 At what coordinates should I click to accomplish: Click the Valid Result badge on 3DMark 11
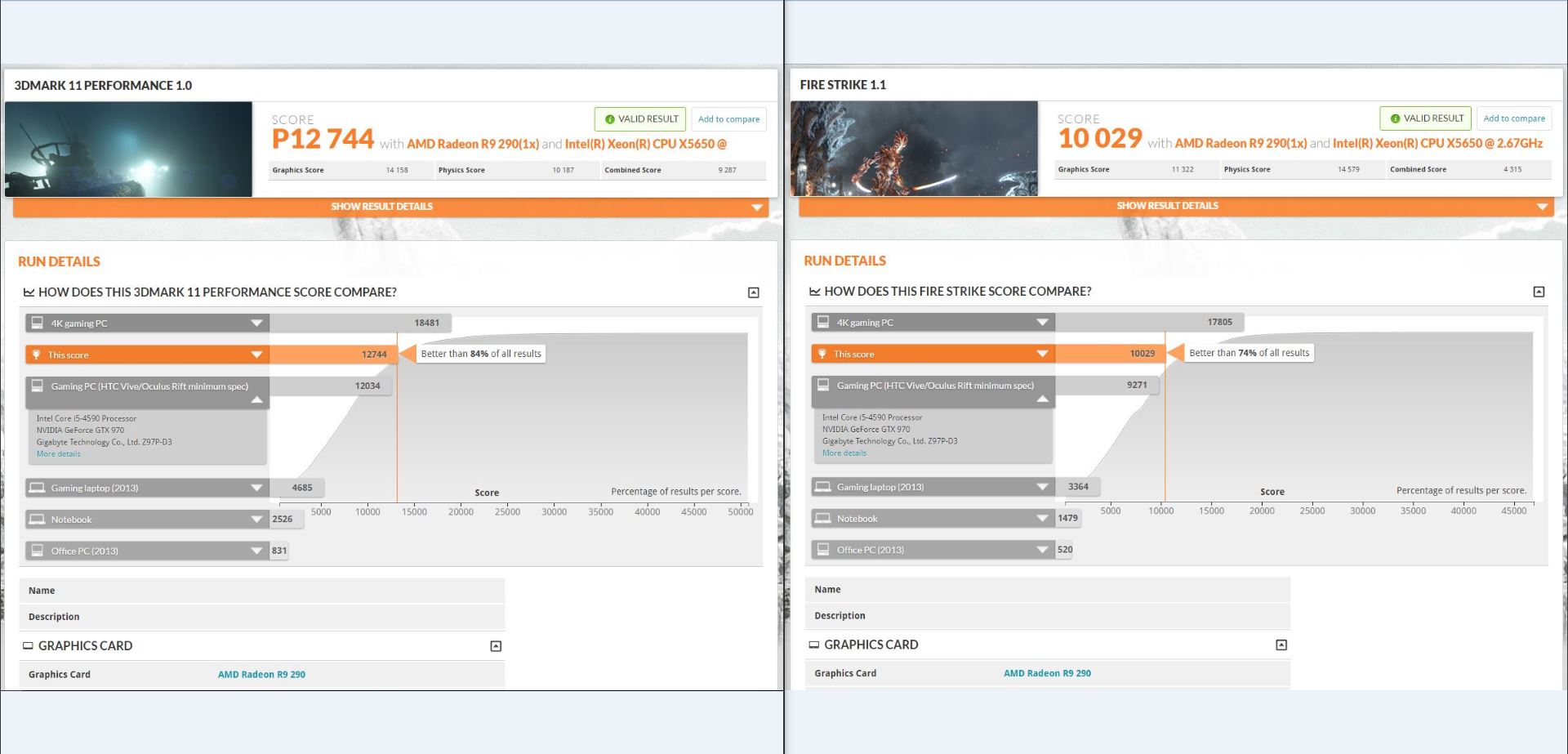[641, 119]
